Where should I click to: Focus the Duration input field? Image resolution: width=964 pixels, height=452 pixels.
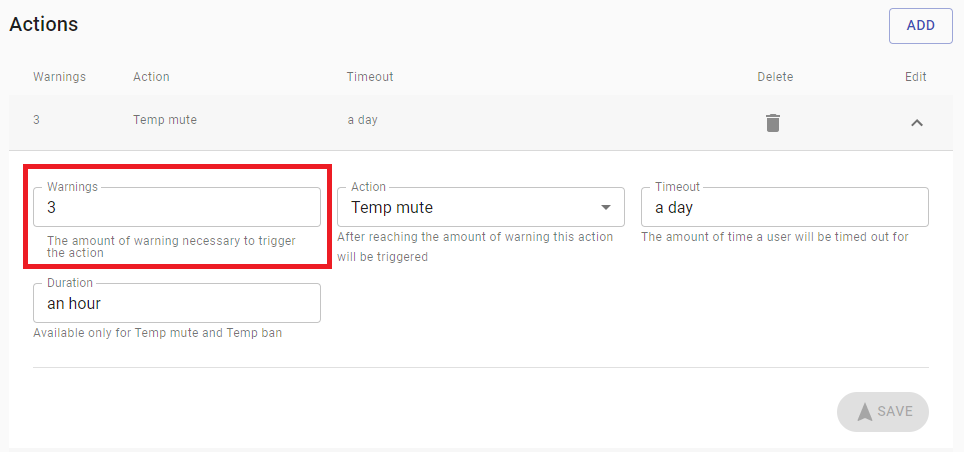point(176,303)
